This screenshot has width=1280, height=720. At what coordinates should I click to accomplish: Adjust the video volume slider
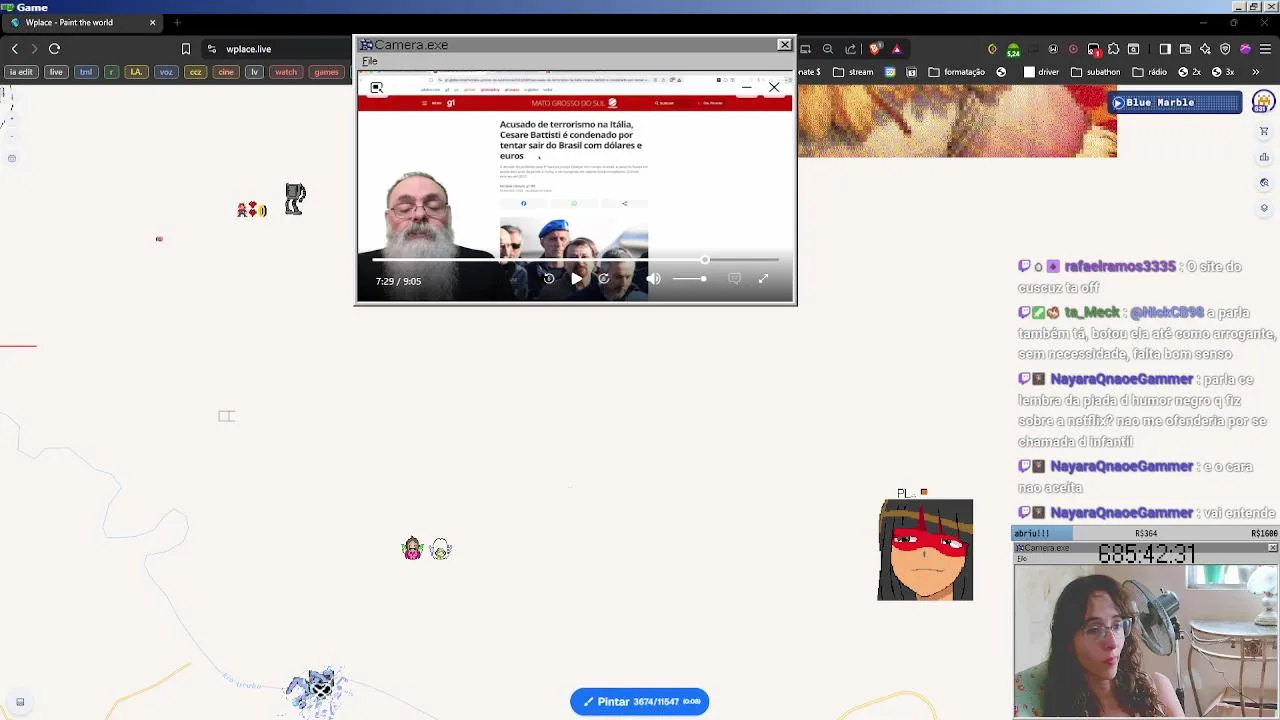click(x=689, y=279)
